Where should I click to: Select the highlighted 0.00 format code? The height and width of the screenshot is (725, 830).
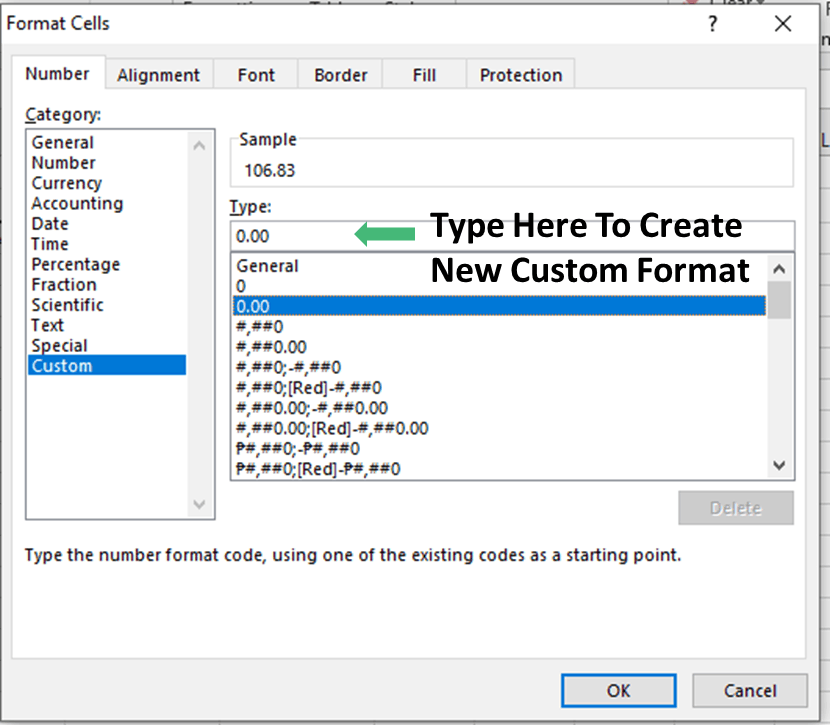[x=499, y=306]
